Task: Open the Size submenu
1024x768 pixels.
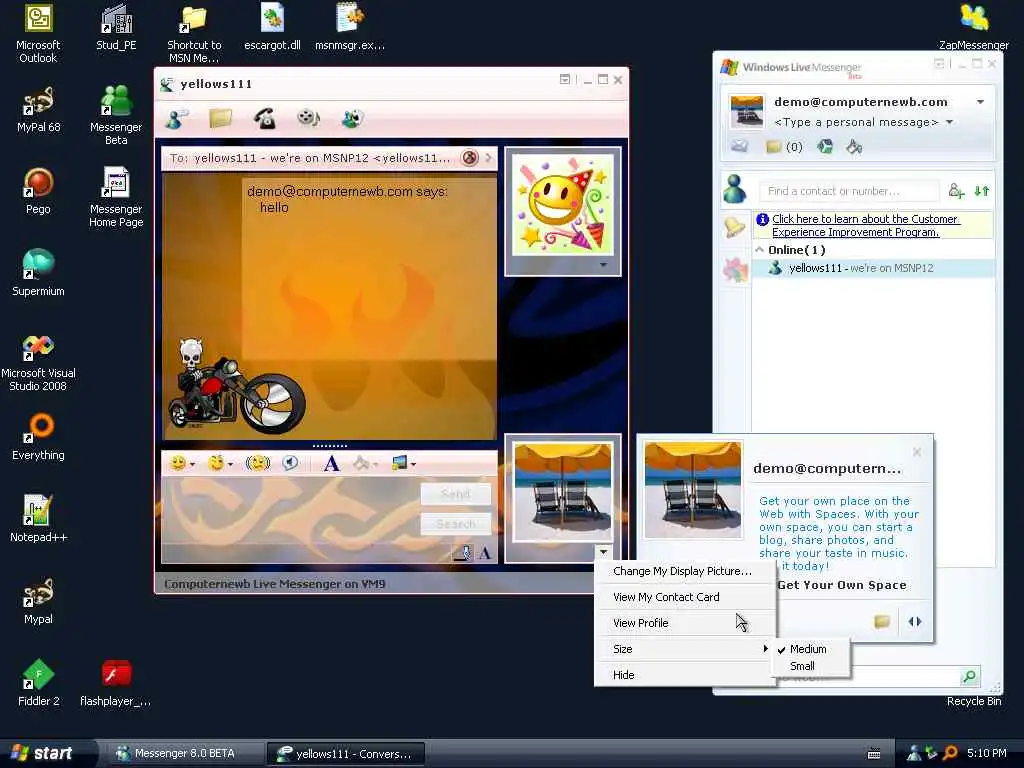Action: [684, 649]
